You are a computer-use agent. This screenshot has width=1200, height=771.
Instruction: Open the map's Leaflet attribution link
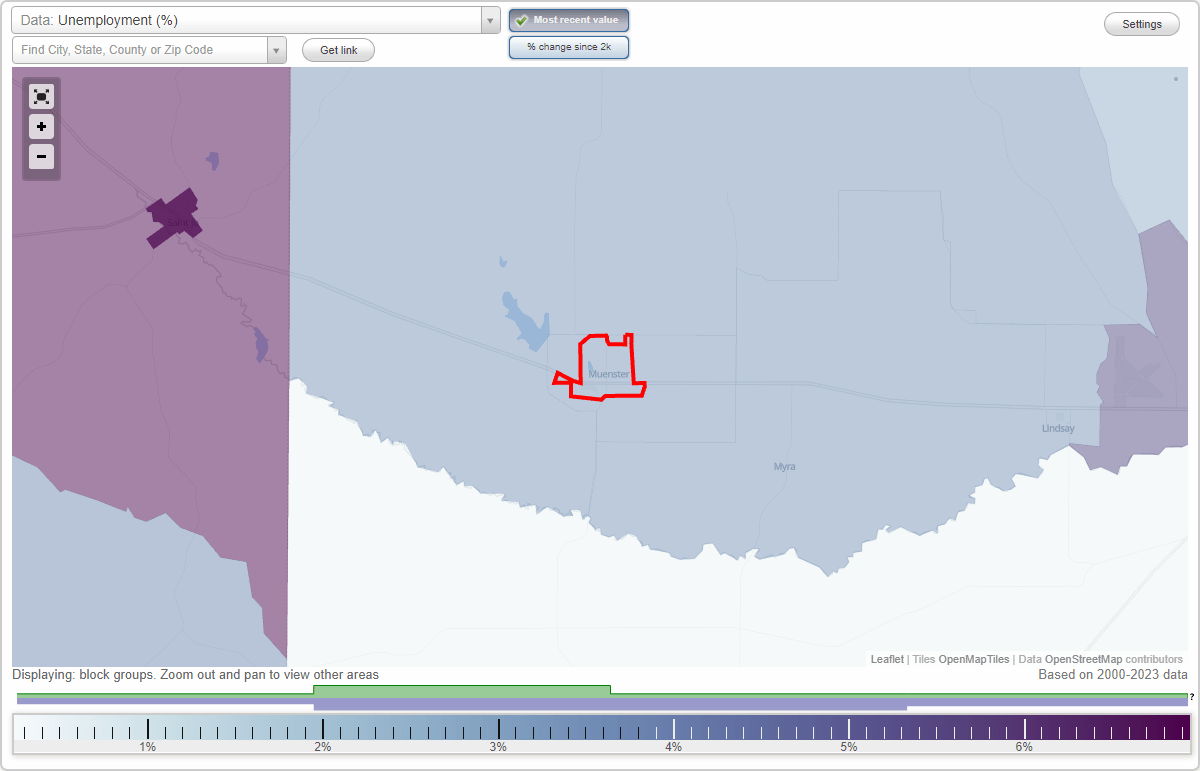pos(887,659)
